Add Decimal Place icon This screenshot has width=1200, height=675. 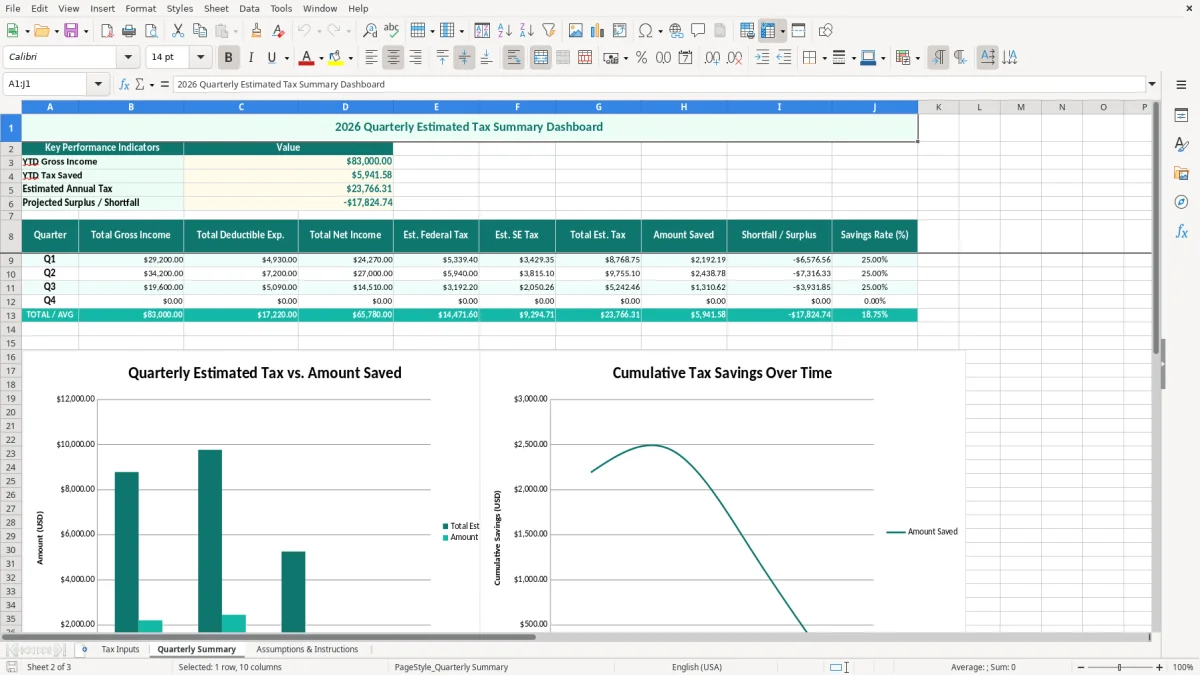(x=712, y=58)
